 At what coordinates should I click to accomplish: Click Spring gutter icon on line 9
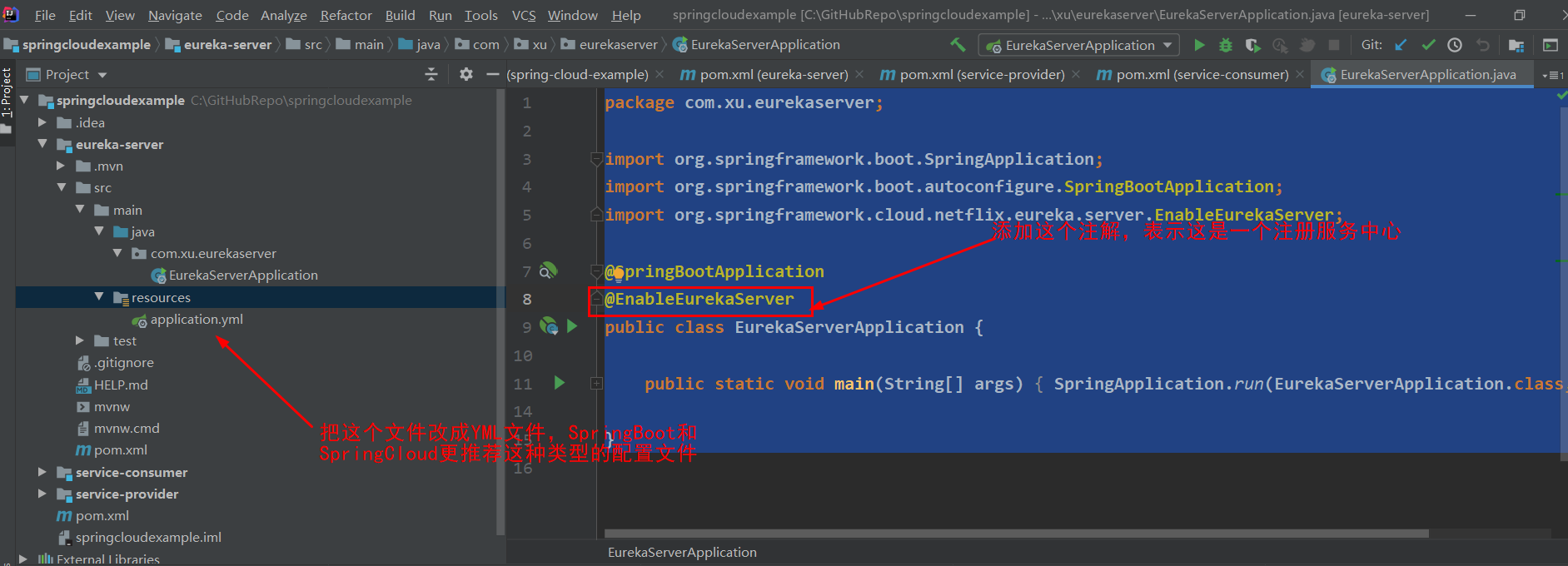[x=549, y=326]
